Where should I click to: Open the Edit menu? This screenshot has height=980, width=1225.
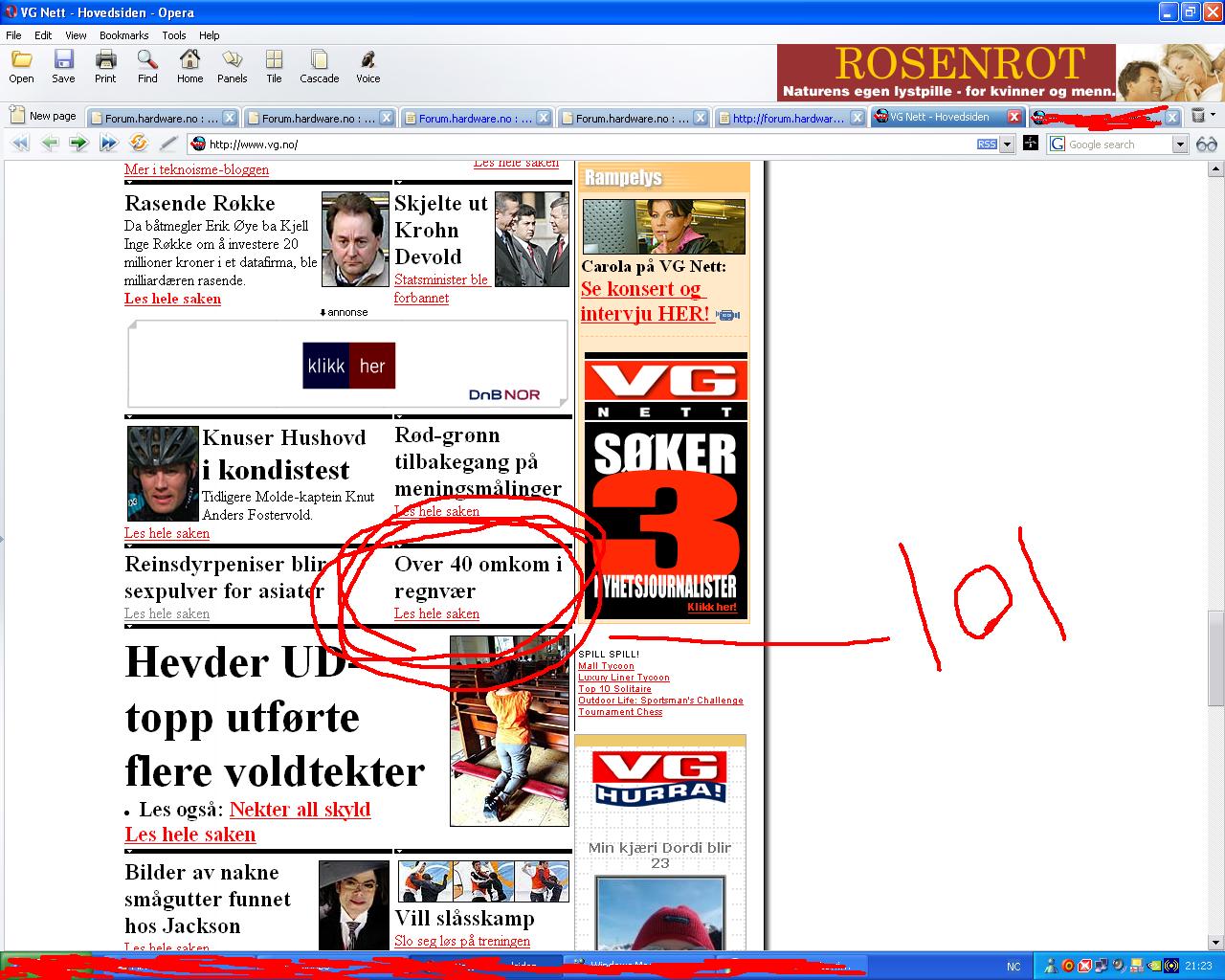tap(43, 35)
